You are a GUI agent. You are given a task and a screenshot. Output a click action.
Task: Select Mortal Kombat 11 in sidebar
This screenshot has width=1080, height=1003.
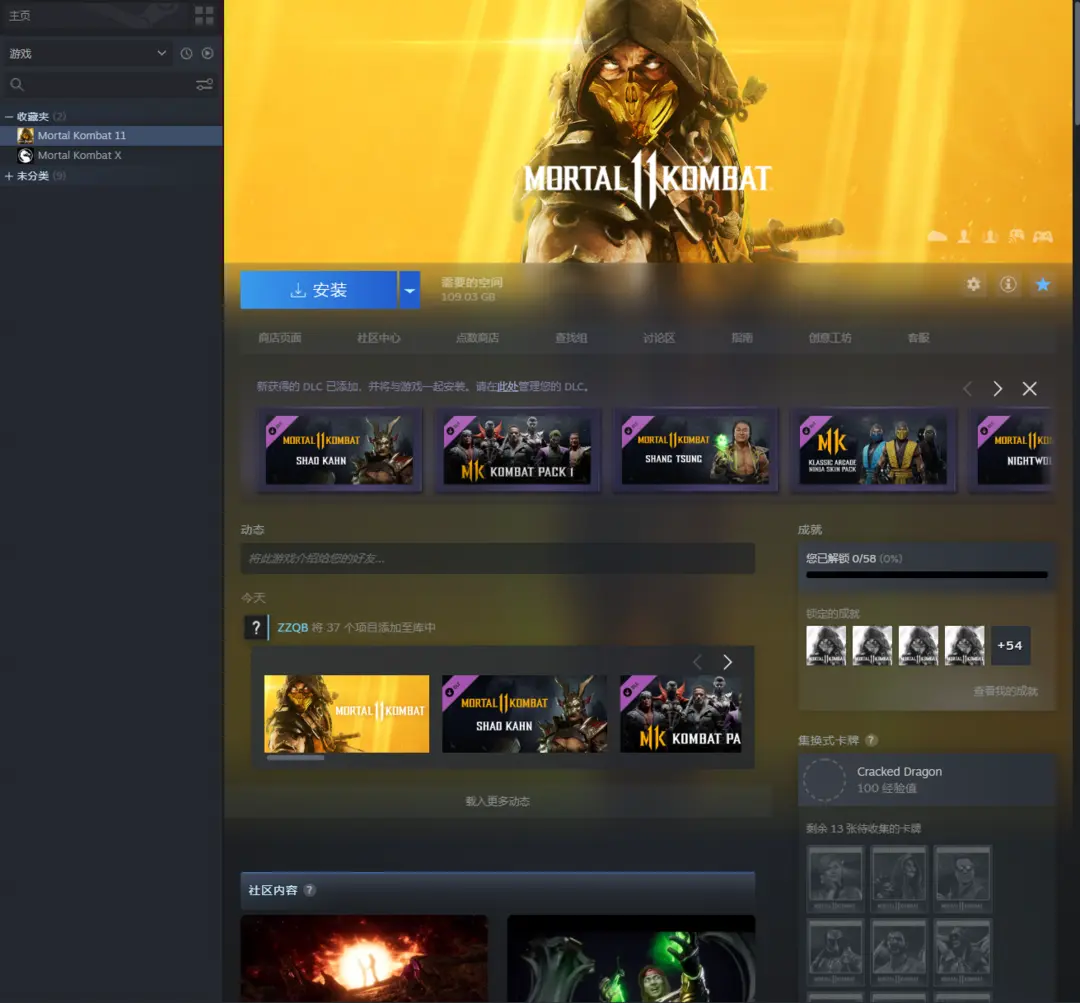pos(111,136)
